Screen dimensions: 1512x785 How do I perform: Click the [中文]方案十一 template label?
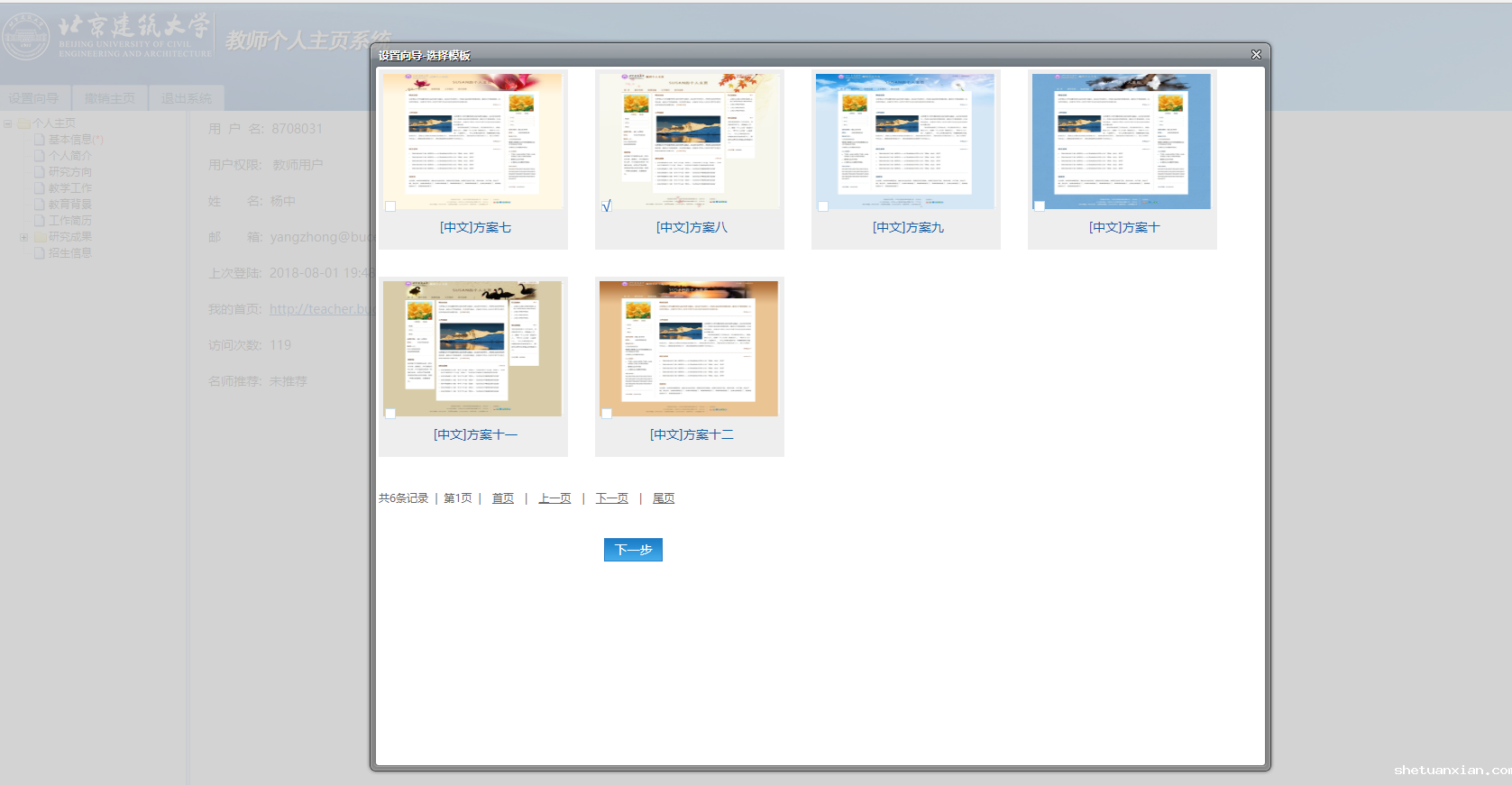[x=475, y=434]
